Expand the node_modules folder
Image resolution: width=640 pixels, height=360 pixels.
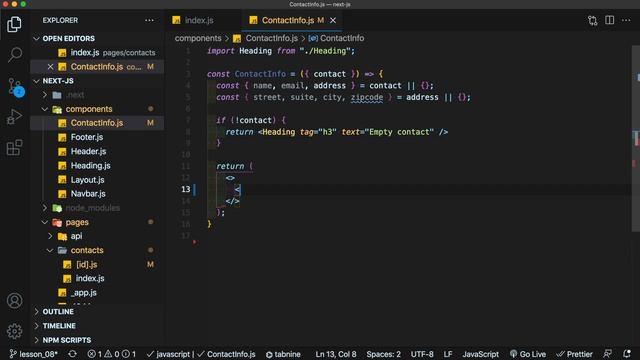click(x=93, y=208)
